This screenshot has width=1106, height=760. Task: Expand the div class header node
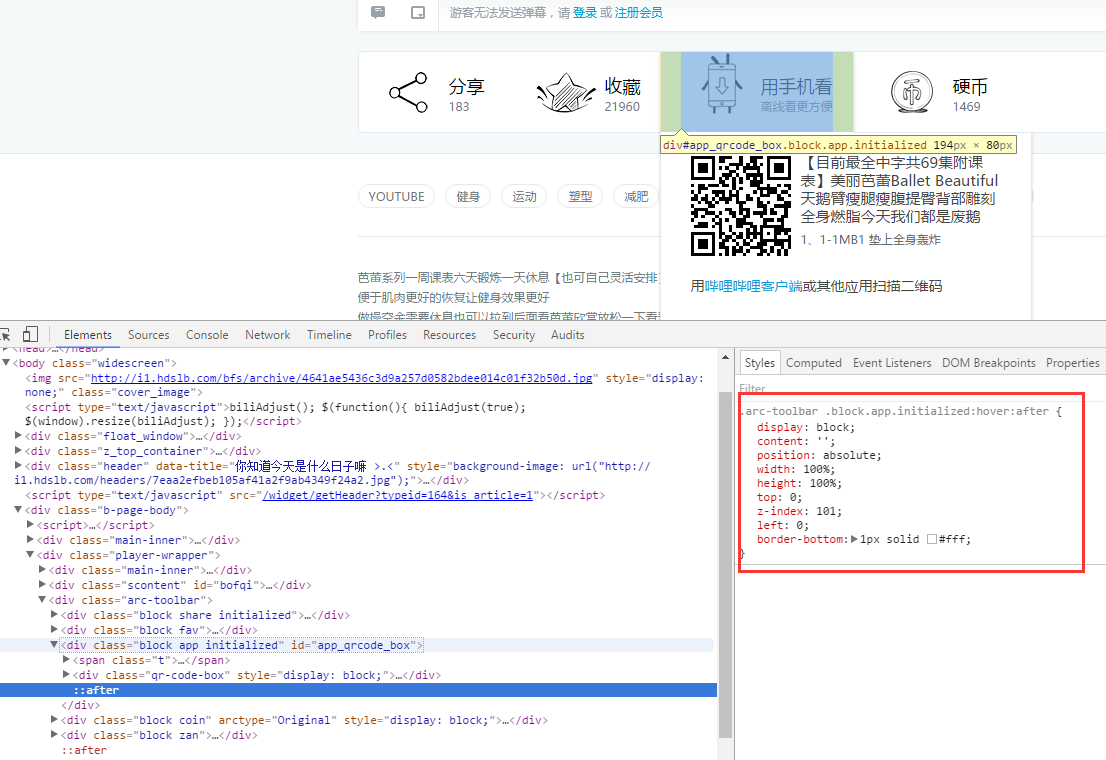click(x=18, y=466)
